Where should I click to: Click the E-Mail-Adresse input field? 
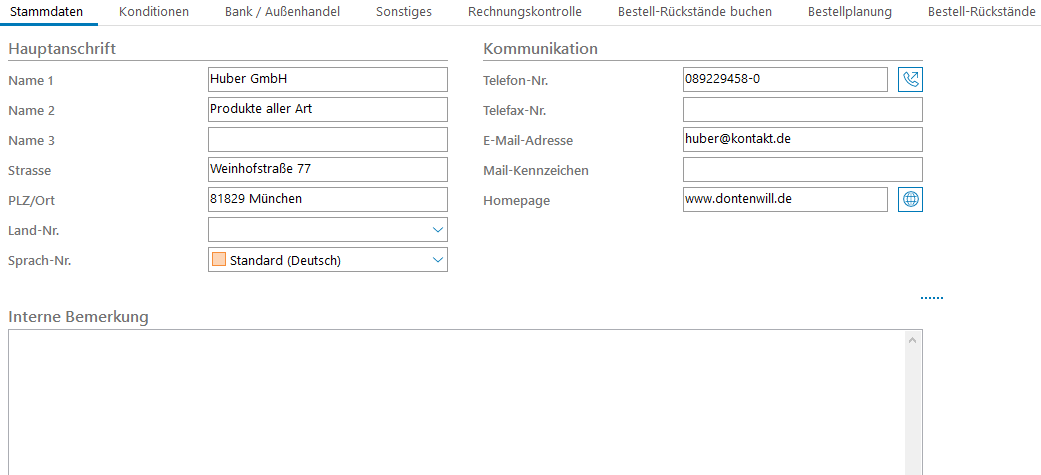click(x=802, y=140)
